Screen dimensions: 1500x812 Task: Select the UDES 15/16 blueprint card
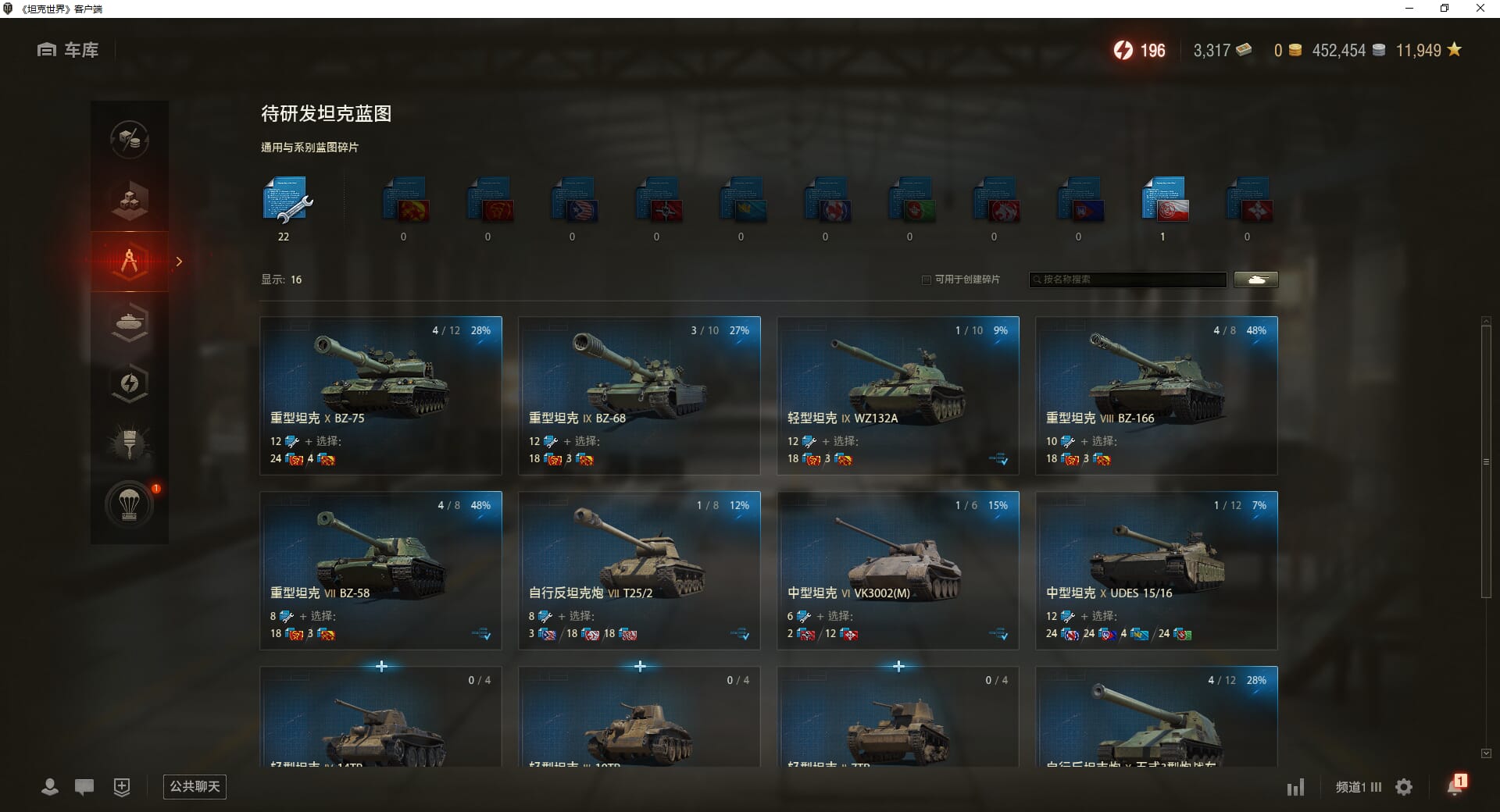[x=1156, y=570]
